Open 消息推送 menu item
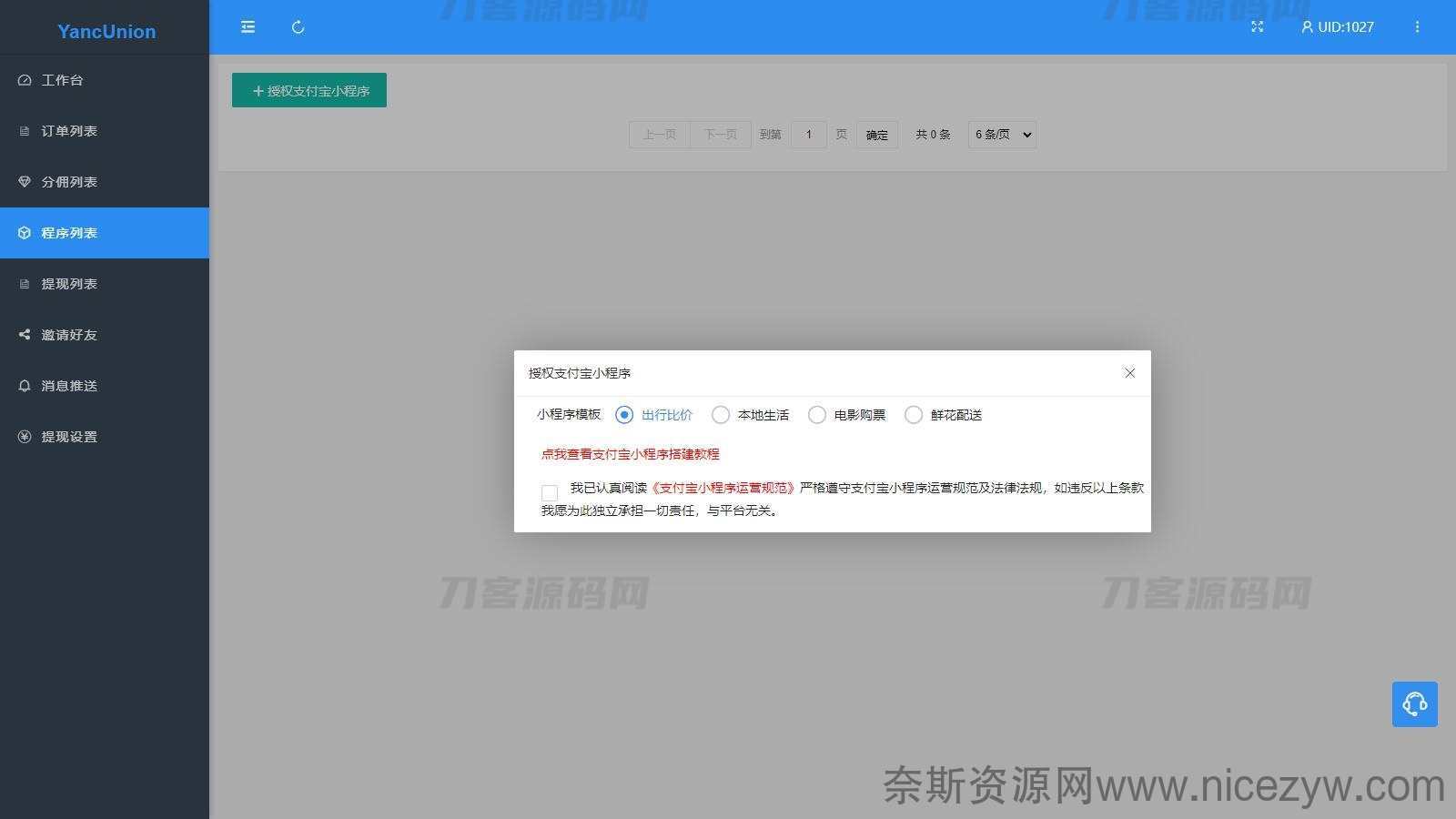Viewport: 1456px width, 819px height. tap(105, 386)
